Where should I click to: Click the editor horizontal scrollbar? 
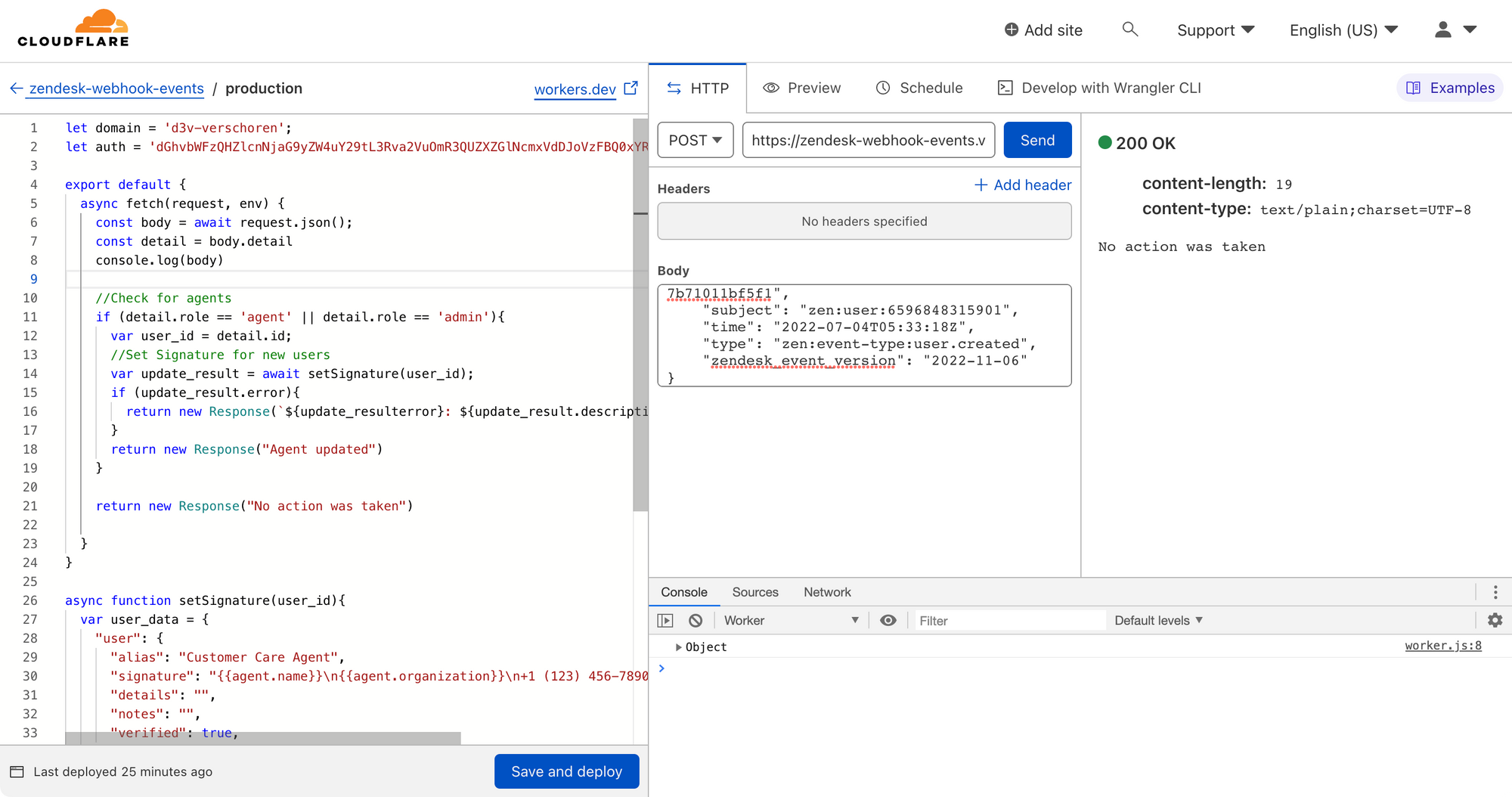tap(263, 738)
